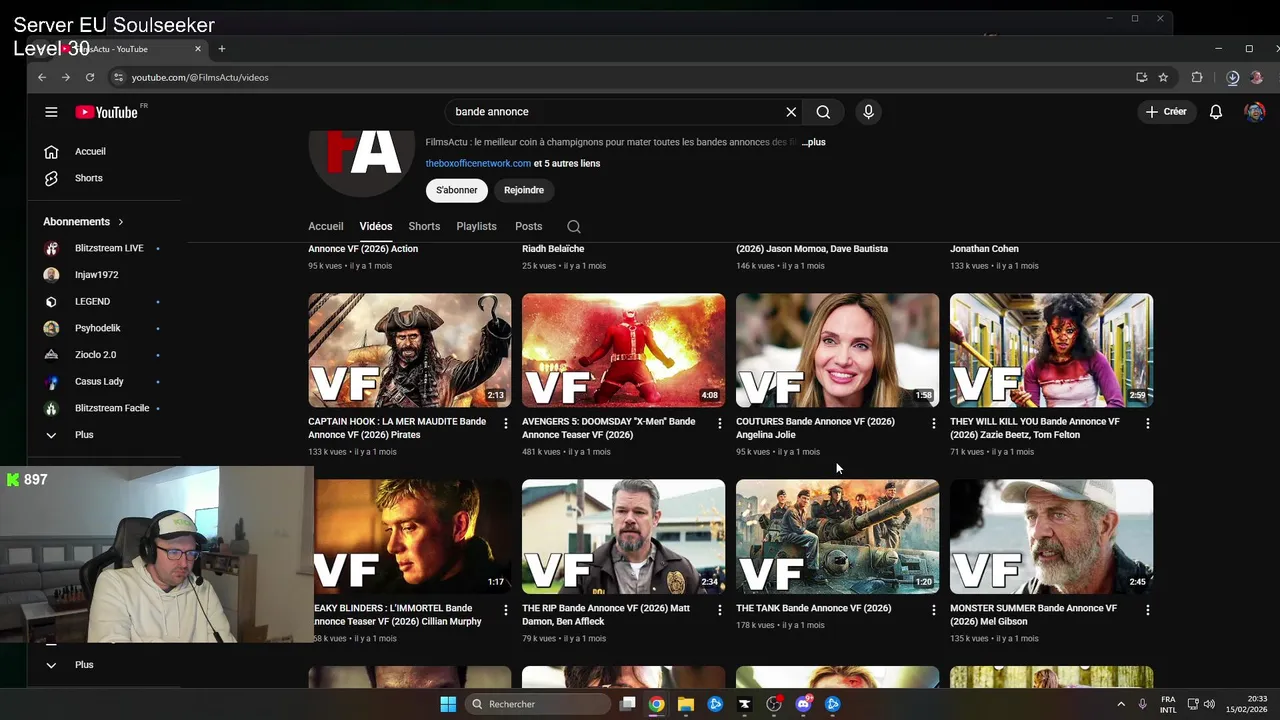Viewport: 1280px width, 720px height.
Task: Open options for They Will Kill You
Action: pos(1147,423)
